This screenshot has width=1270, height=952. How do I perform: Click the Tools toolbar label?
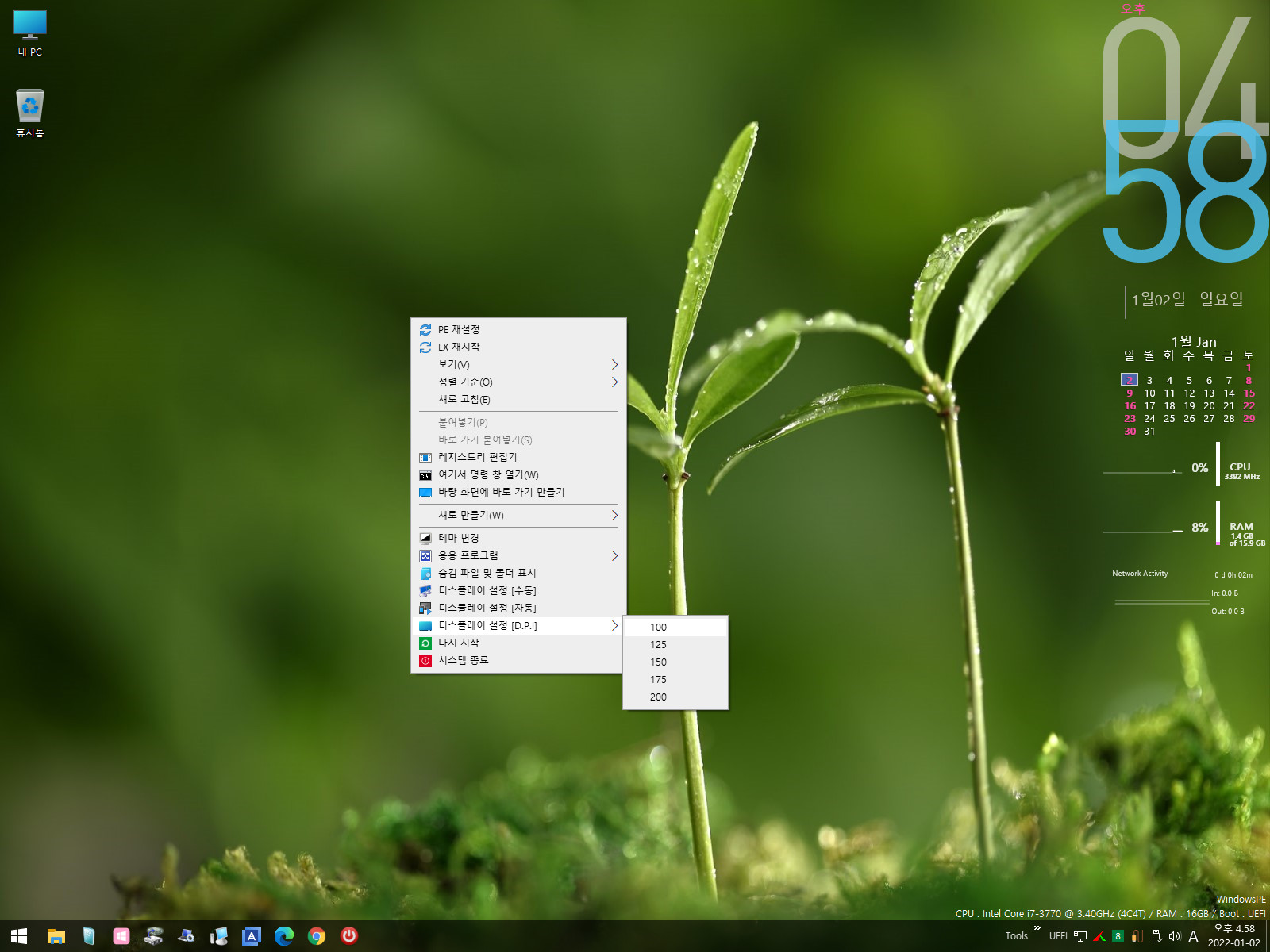coord(1016,936)
